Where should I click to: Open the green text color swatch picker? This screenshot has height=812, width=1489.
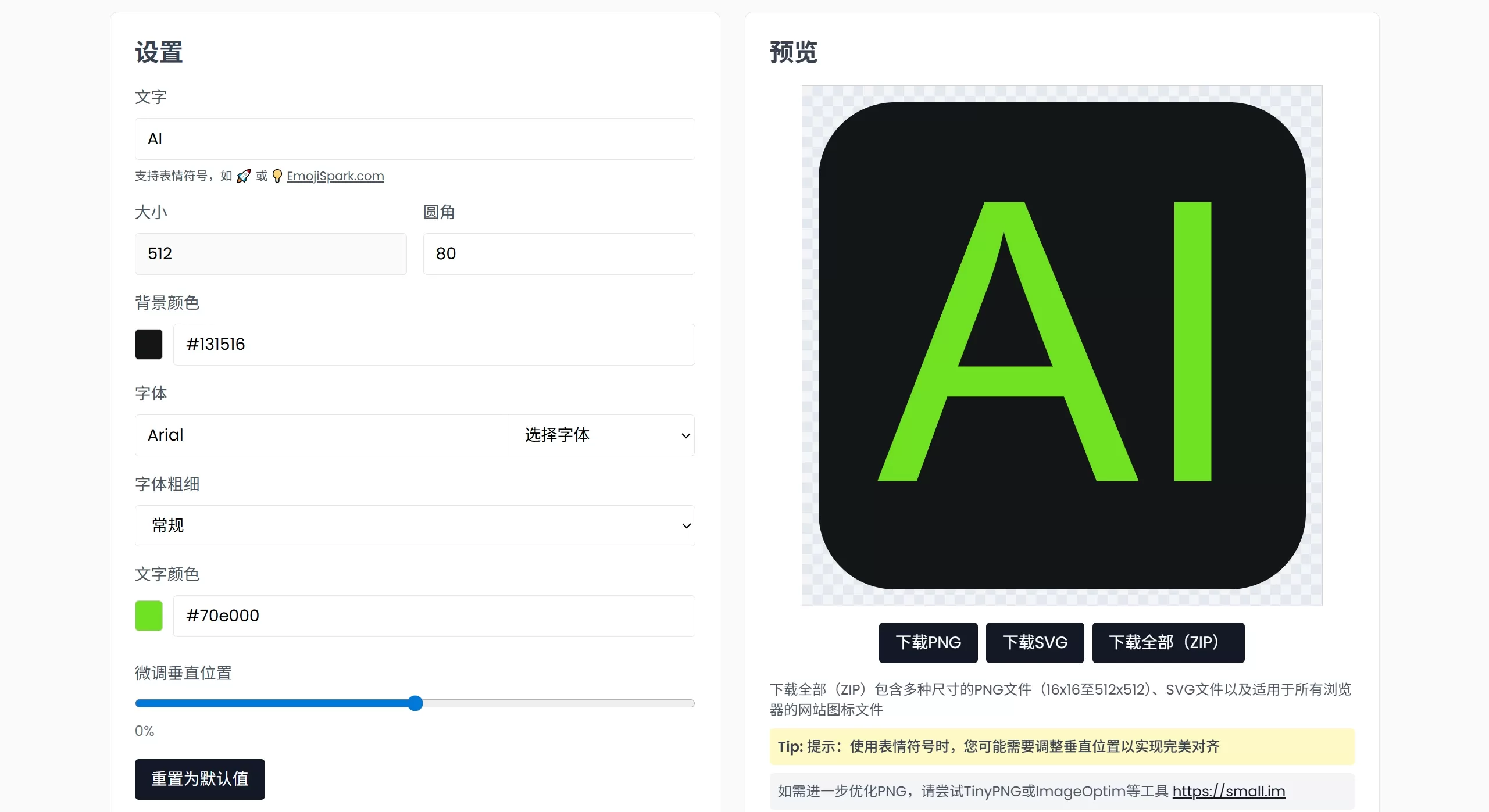149,616
